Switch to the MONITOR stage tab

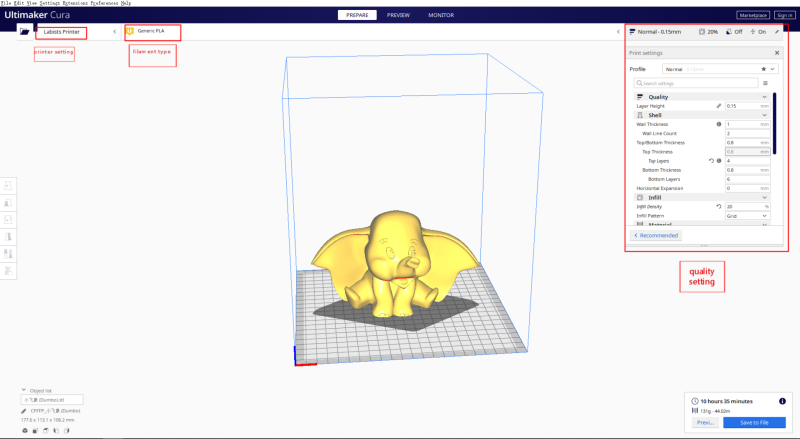tap(441, 15)
